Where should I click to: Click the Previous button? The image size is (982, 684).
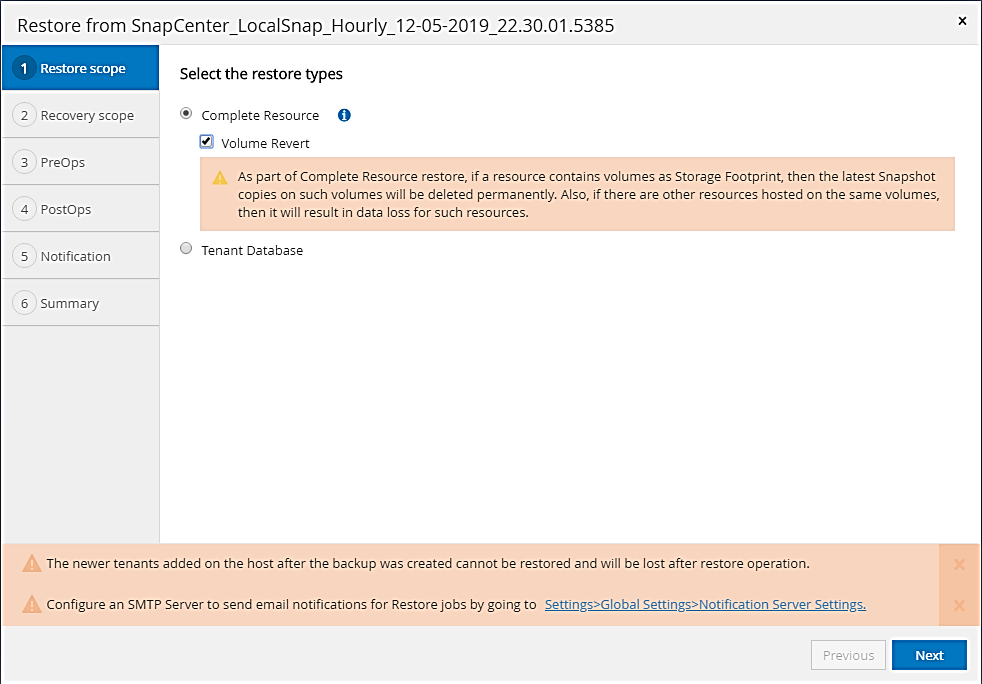coord(848,655)
